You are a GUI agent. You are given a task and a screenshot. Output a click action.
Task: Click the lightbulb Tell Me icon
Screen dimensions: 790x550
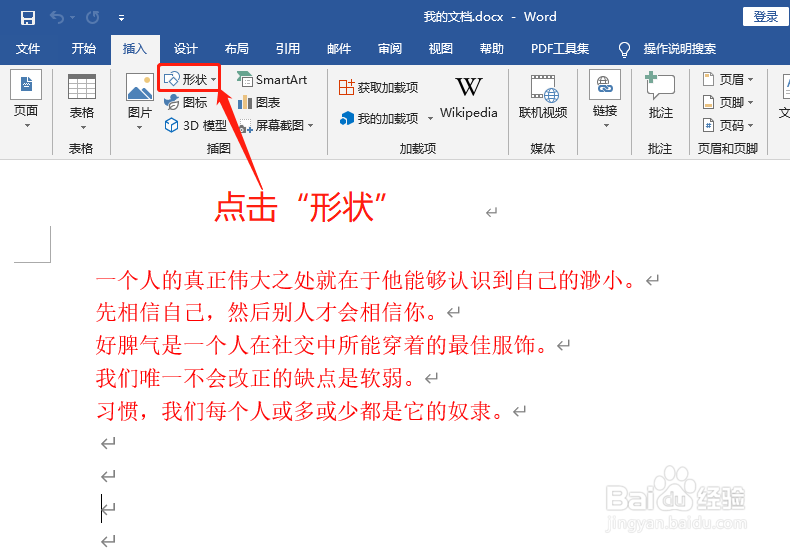pyautogui.click(x=624, y=49)
